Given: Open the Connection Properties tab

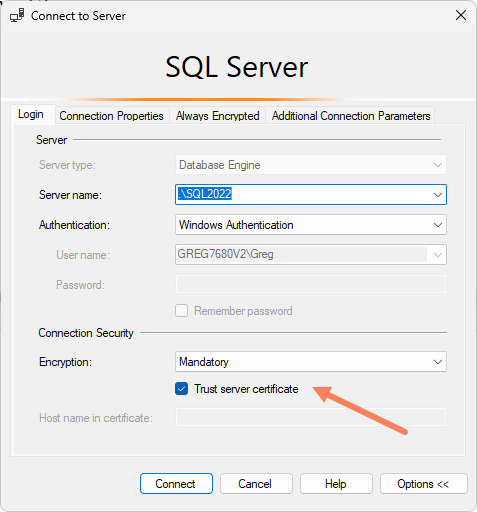Looking at the screenshot, I should click(111, 116).
